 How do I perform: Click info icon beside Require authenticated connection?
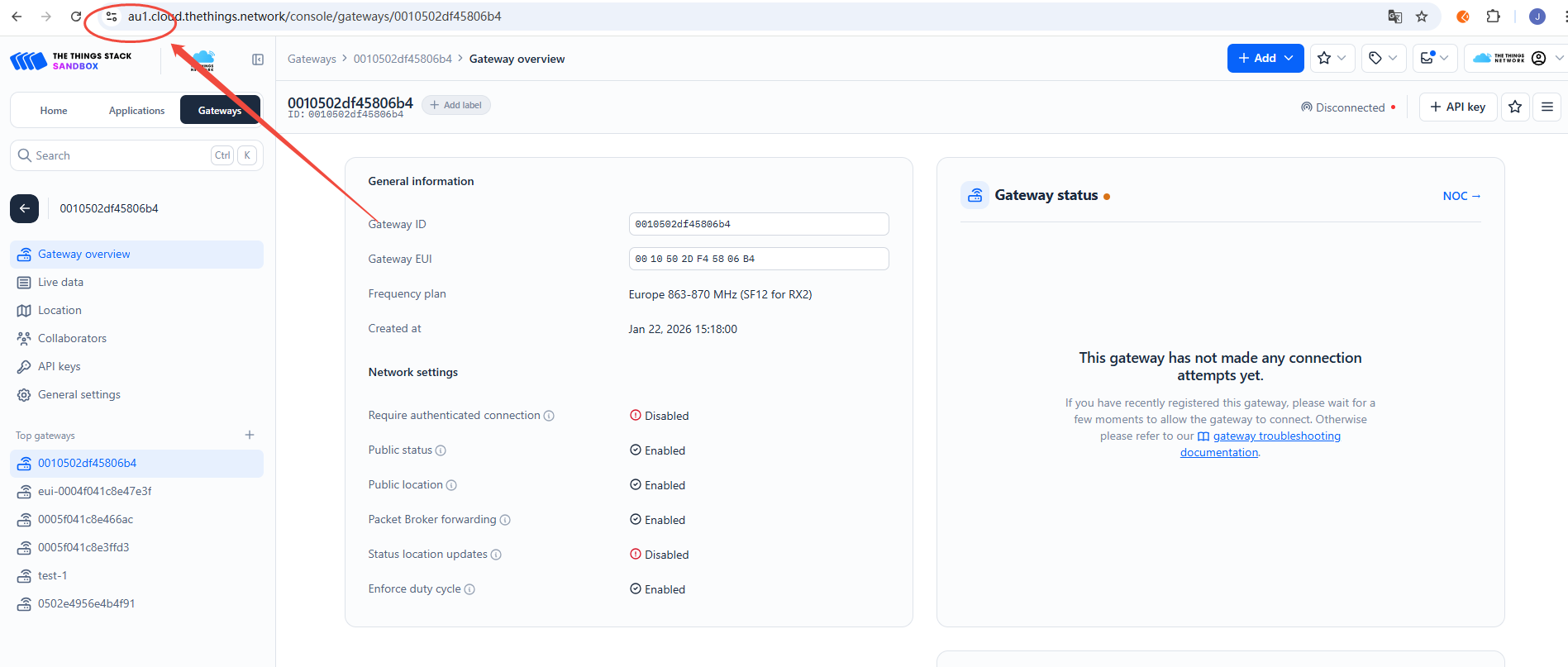pos(549,416)
